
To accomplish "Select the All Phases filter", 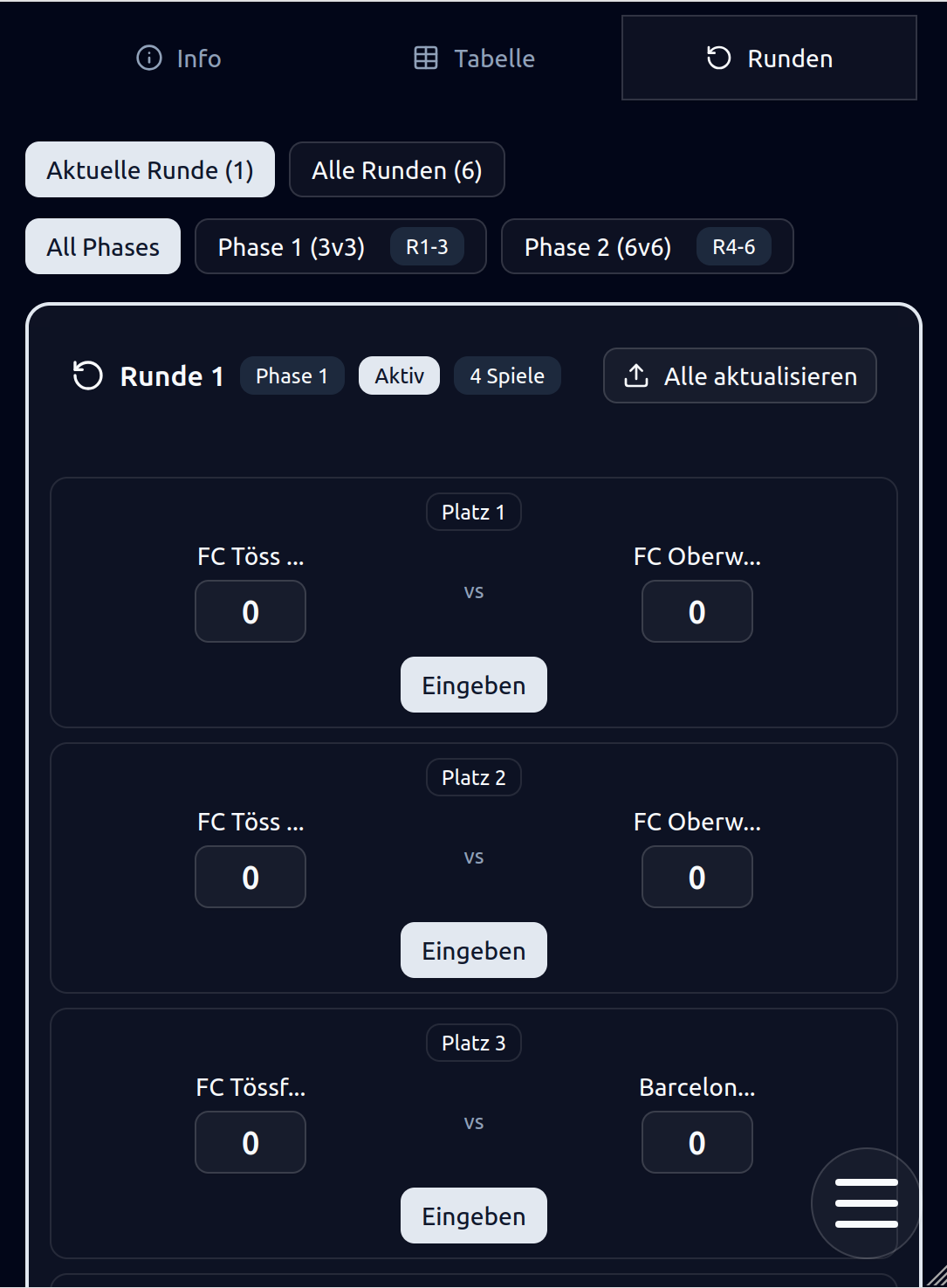I will point(103,246).
